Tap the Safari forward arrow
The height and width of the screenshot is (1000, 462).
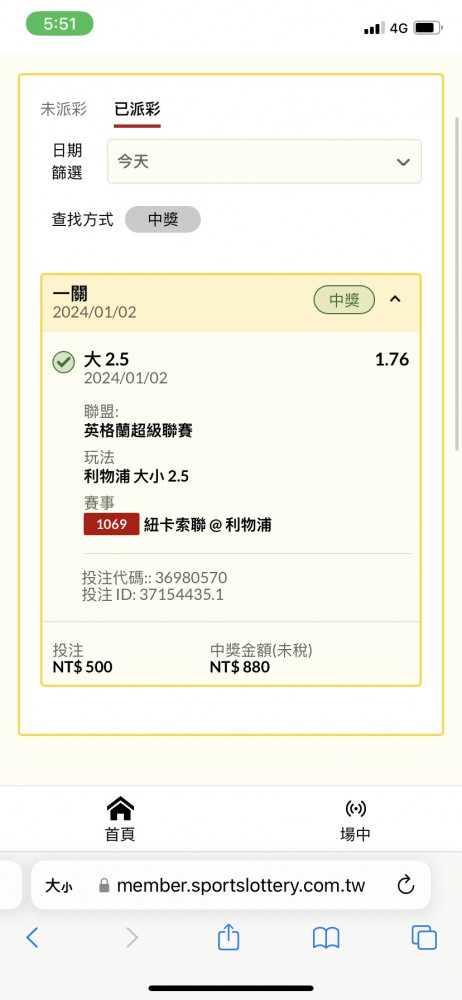[131, 938]
